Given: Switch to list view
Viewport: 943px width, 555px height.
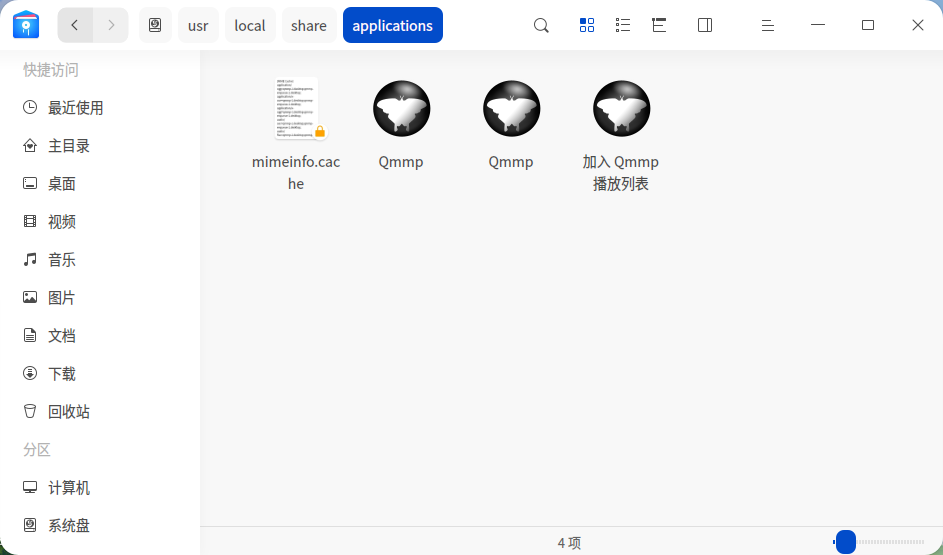Looking at the screenshot, I should click(623, 25).
